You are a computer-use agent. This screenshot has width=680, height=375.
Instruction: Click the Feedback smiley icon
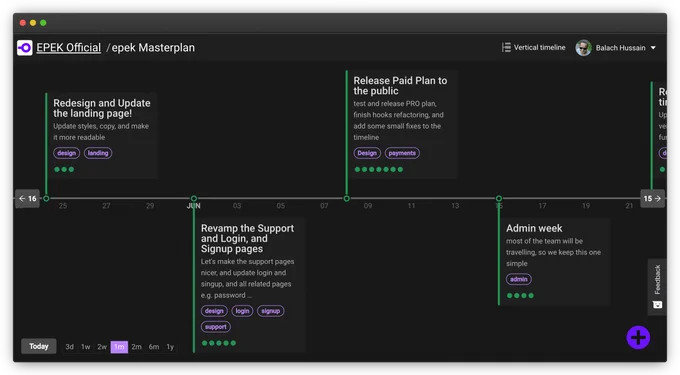coord(657,305)
